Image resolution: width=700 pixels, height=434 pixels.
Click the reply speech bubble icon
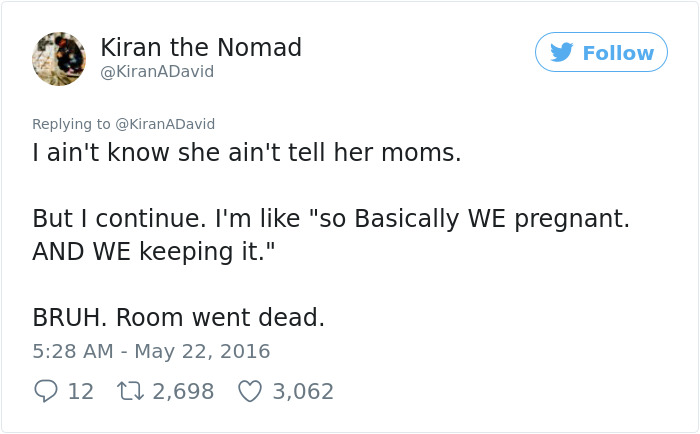click(46, 391)
